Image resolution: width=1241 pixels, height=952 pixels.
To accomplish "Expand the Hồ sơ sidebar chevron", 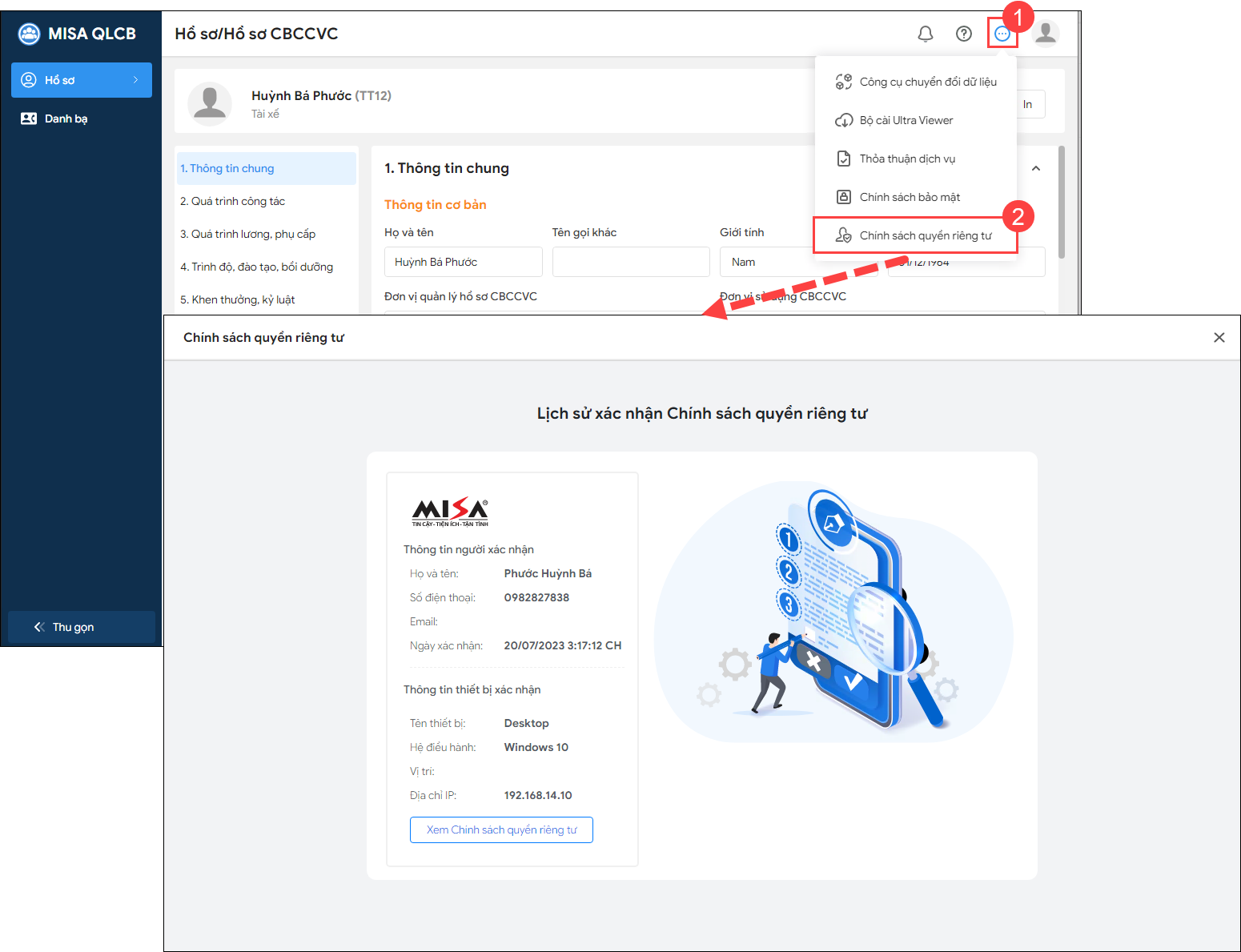I will point(136,80).
